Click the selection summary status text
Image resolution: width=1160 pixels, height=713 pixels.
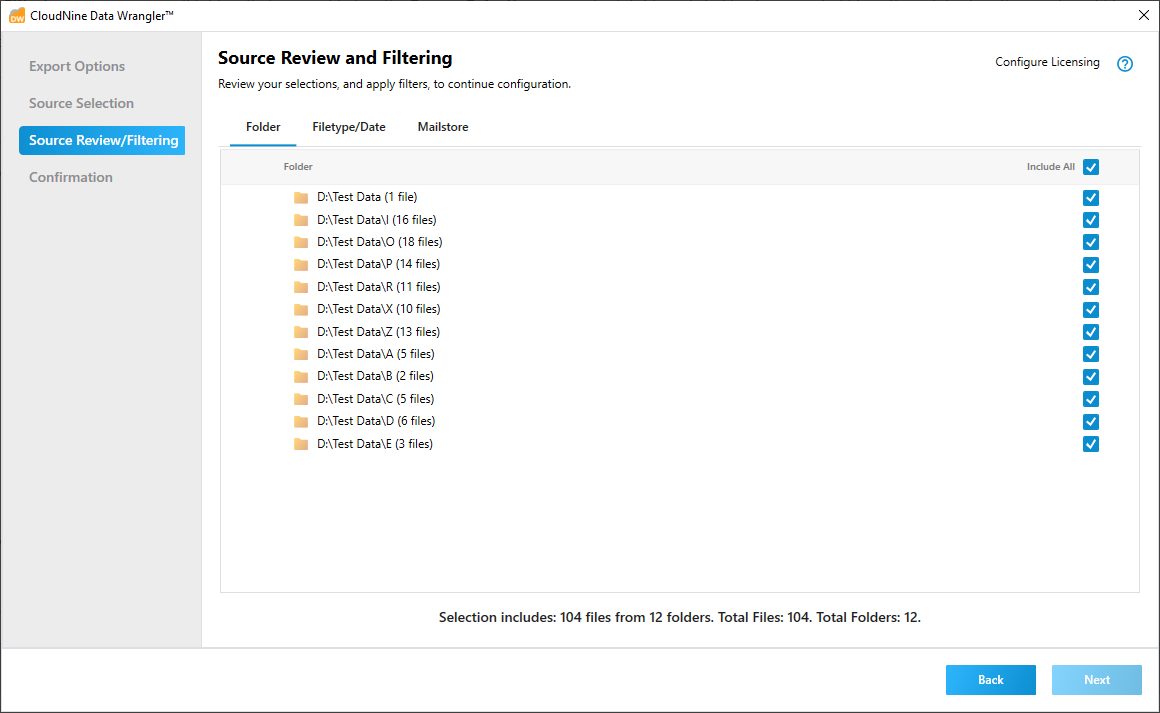[679, 618]
